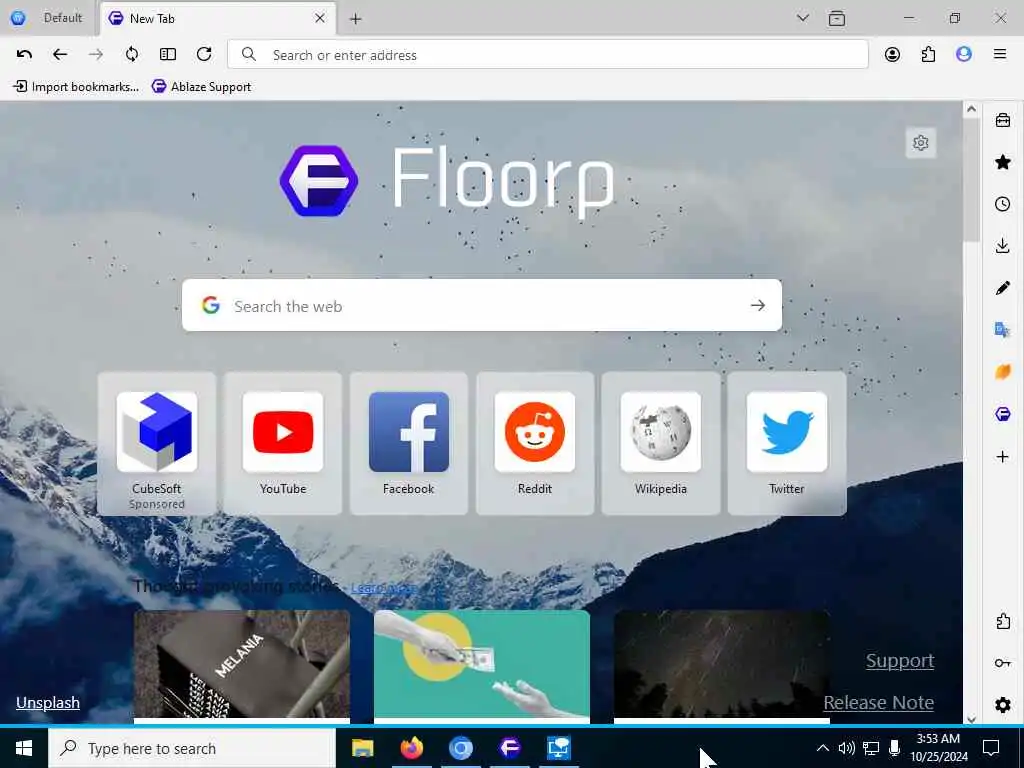Open the sidebar downloads icon
Image resolution: width=1024 pixels, height=768 pixels.
tap(1002, 246)
